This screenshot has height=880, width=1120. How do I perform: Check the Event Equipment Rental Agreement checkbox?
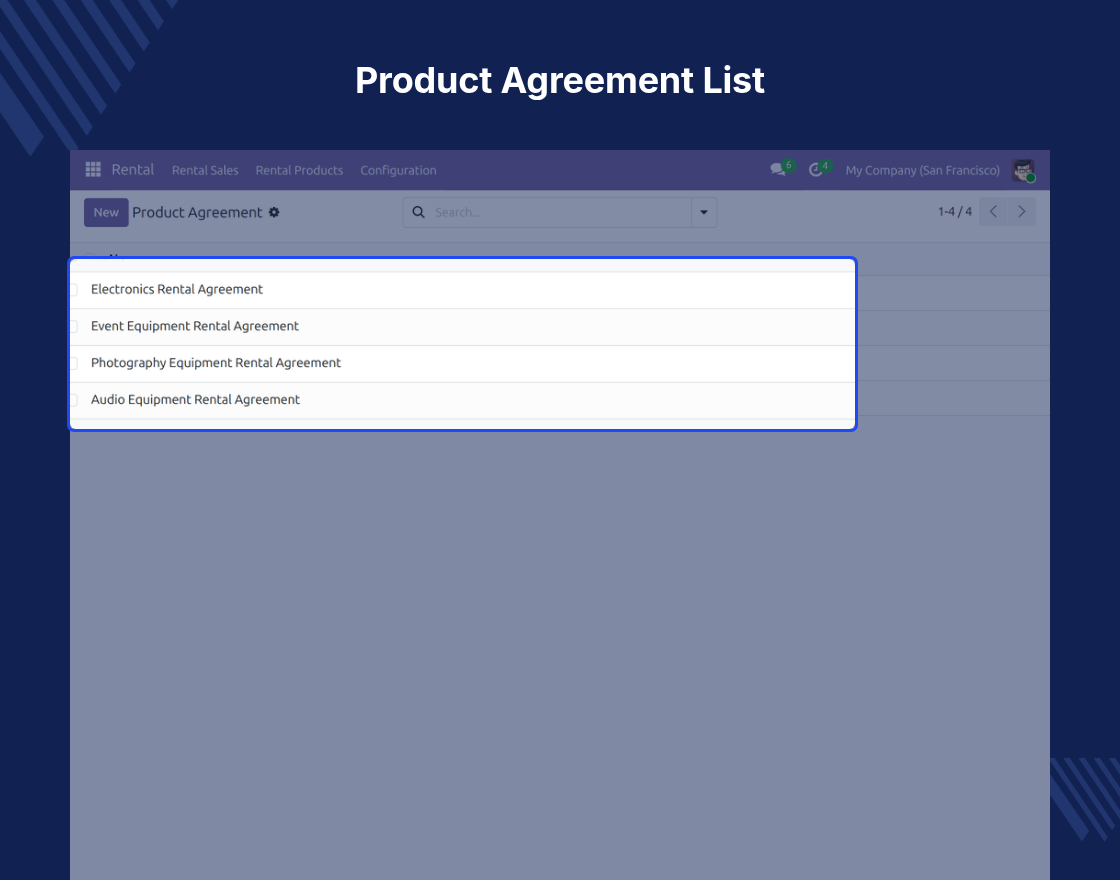(73, 326)
